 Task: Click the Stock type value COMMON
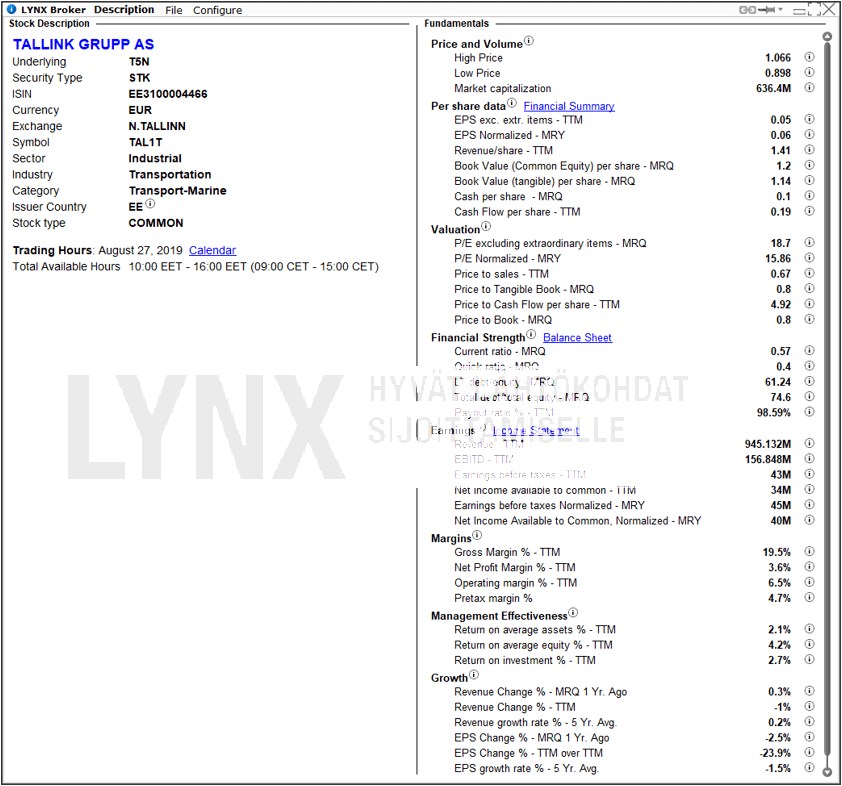click(156, 223)
